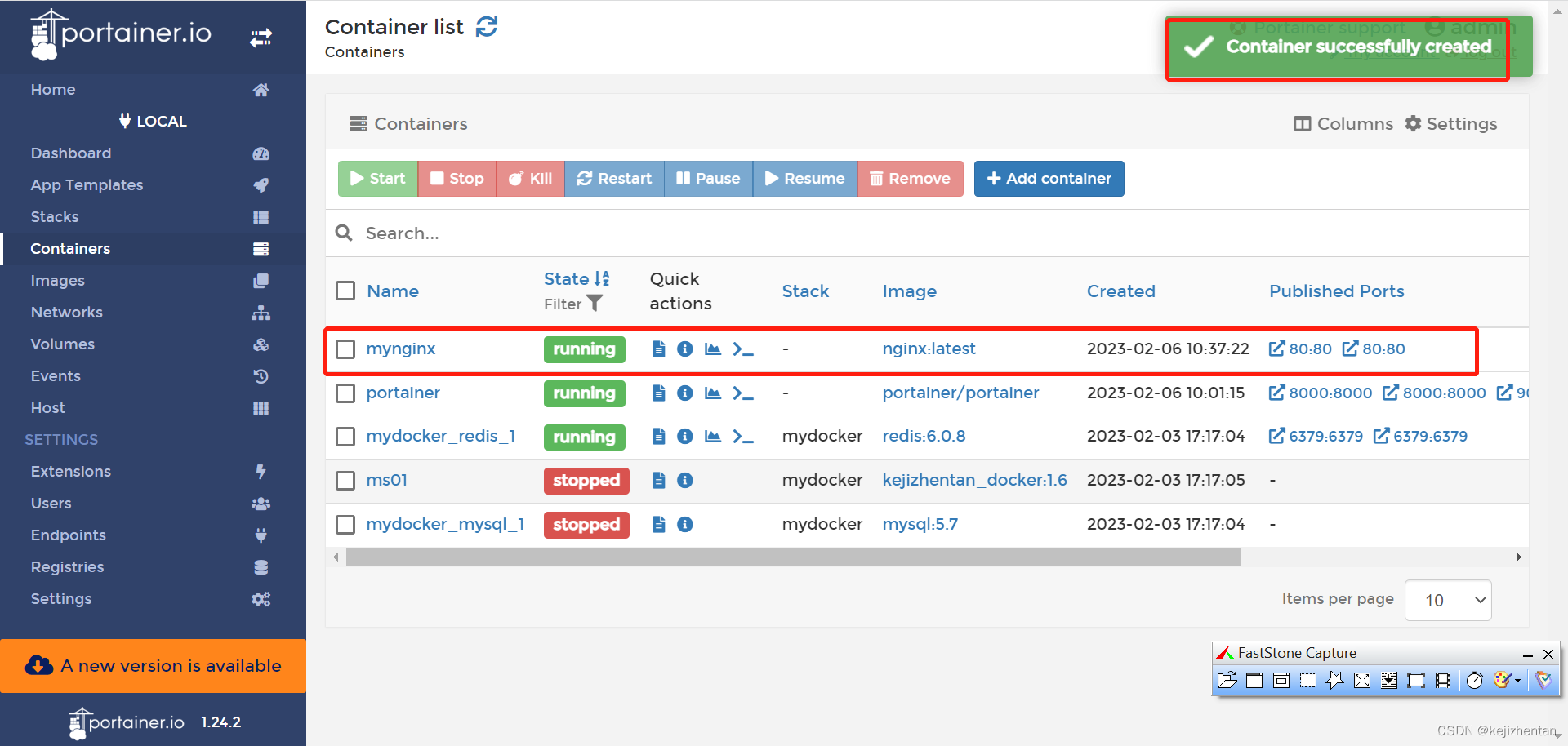Sort by Created column header
The width and height of the screenshot is (1568, 746).
click(1121, 291)
